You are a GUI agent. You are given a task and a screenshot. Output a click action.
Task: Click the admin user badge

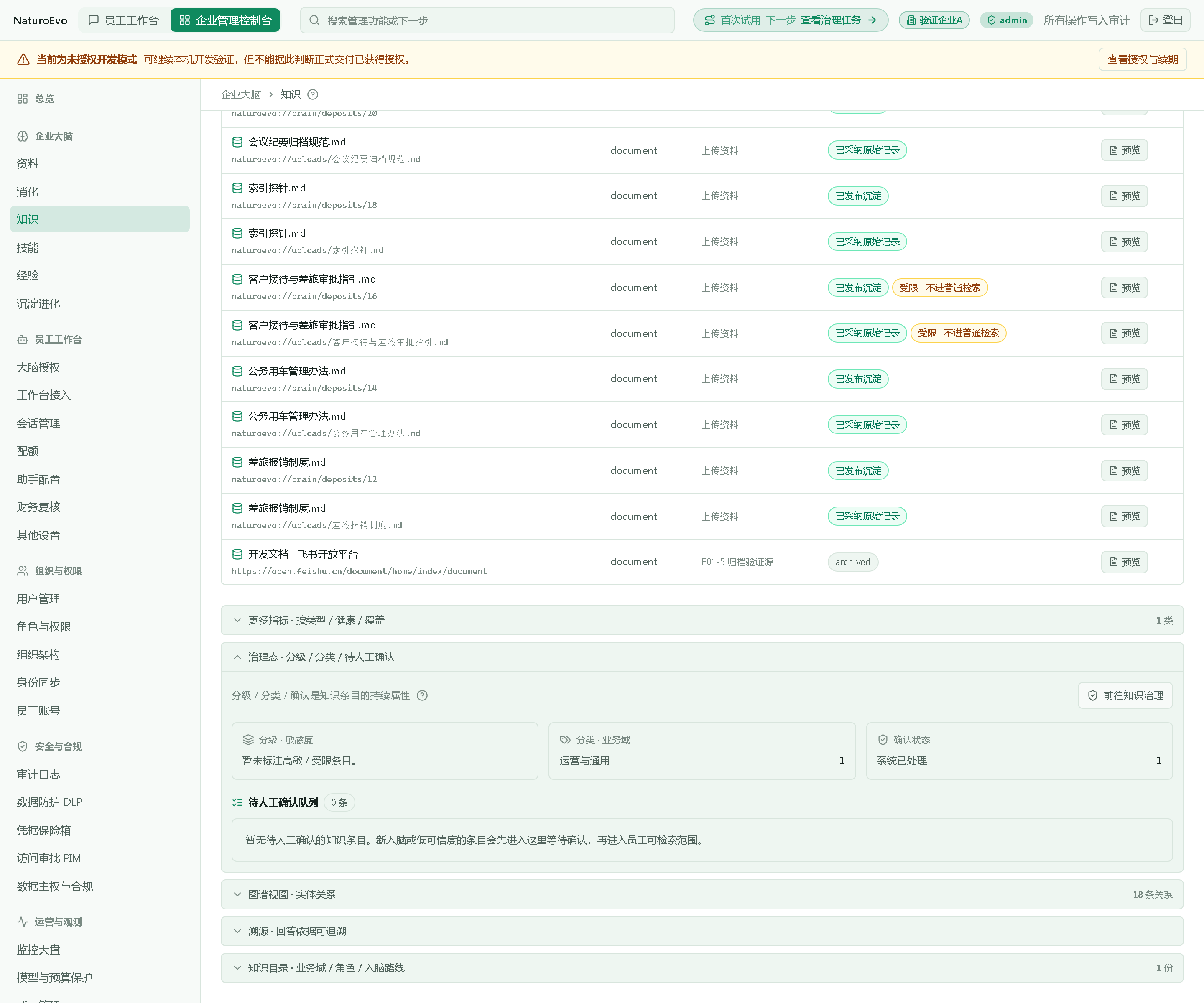click(x=1007, y=20)
